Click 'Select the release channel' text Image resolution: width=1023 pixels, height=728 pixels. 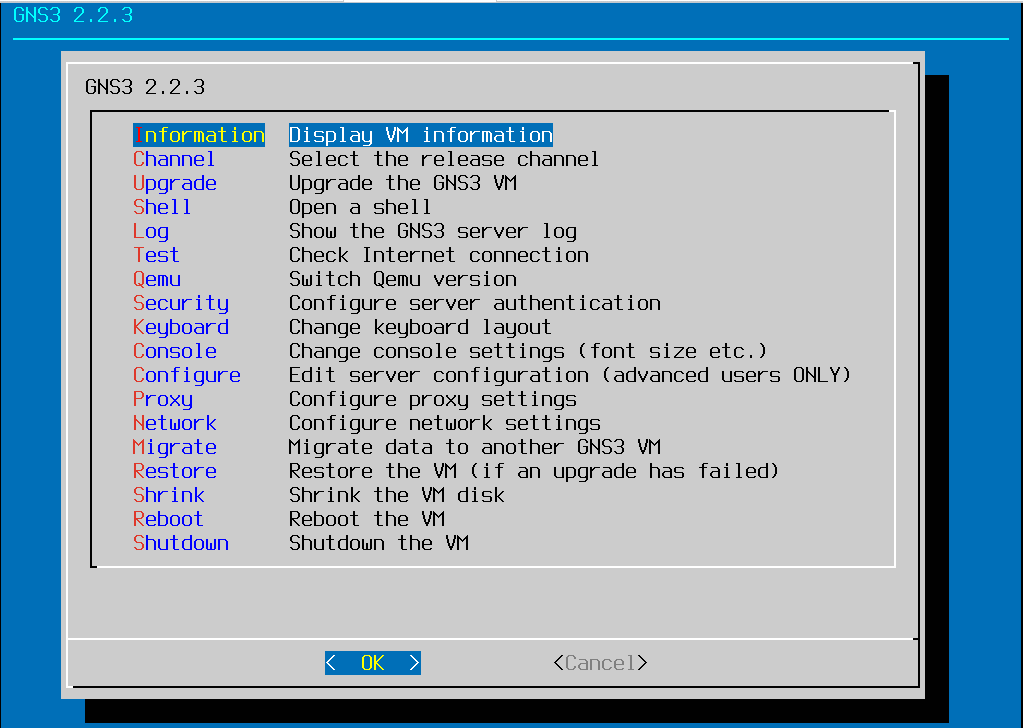coord(444,159)
